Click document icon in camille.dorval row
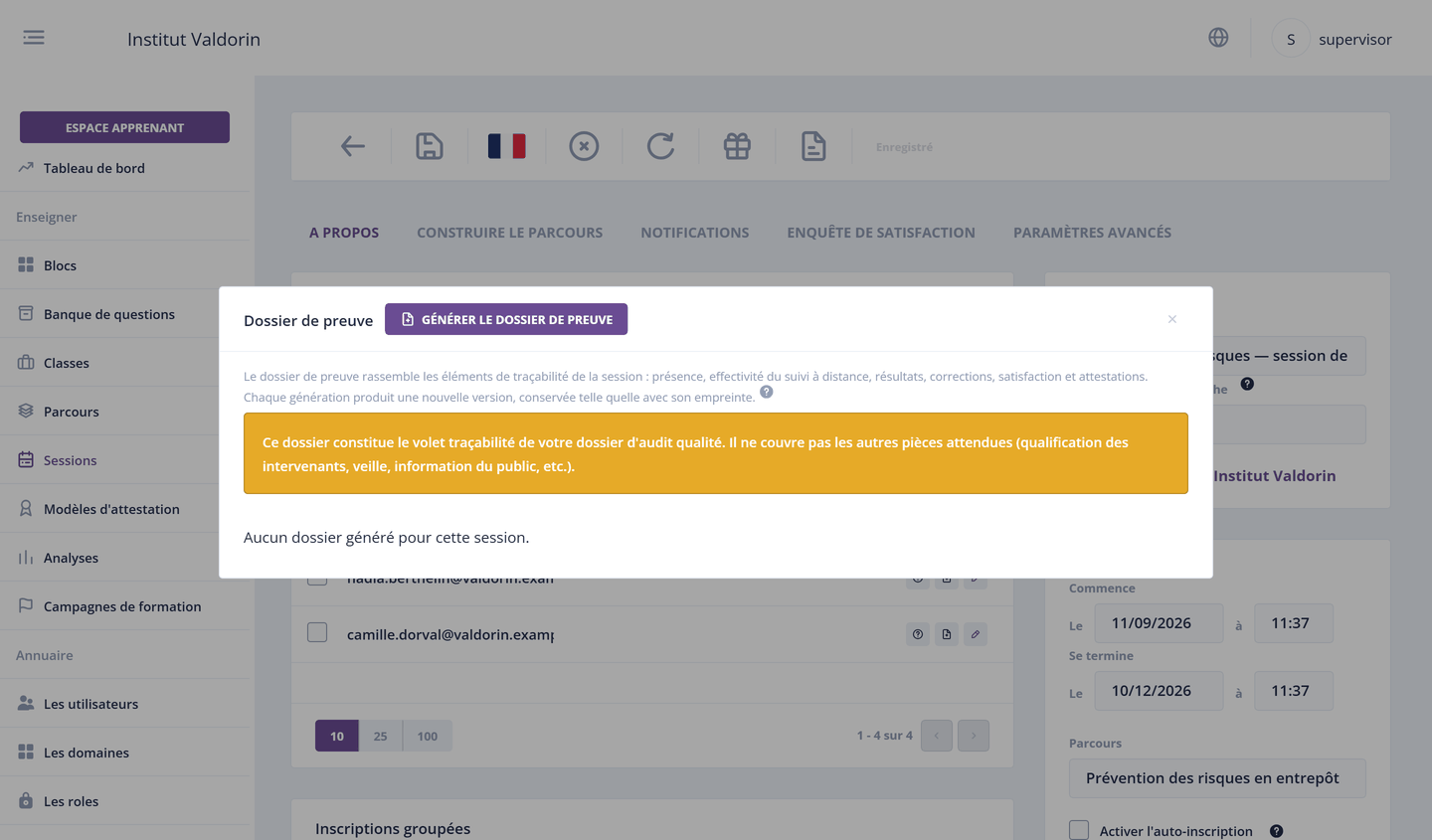 947,634
